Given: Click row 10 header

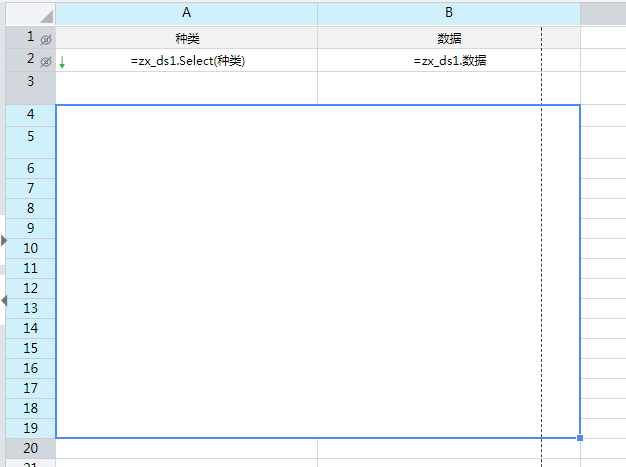Looking at the screenshot, I should [x=30, y=248].
